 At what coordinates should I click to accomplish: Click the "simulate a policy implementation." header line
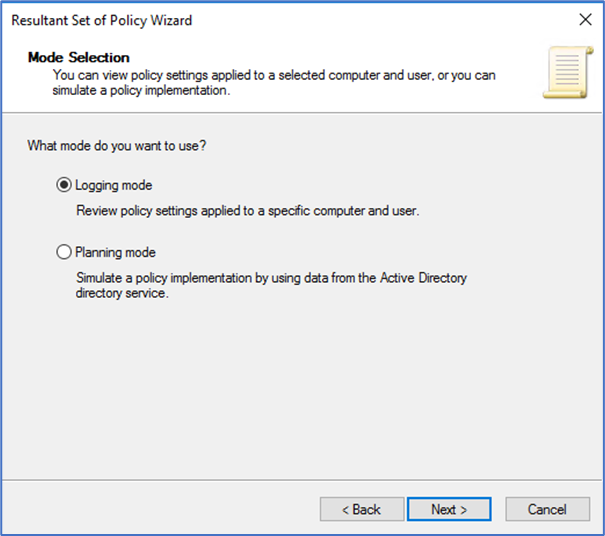[146, 90]
